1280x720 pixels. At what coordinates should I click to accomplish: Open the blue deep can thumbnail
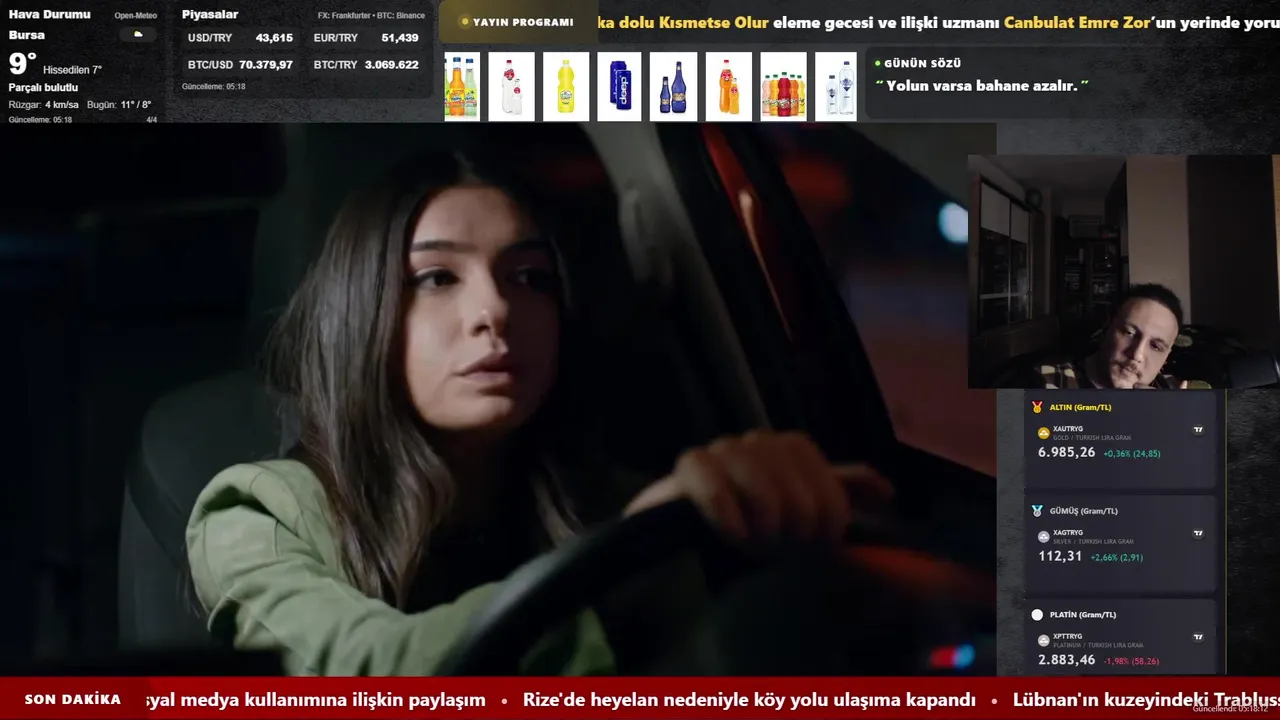pos(619,87)
